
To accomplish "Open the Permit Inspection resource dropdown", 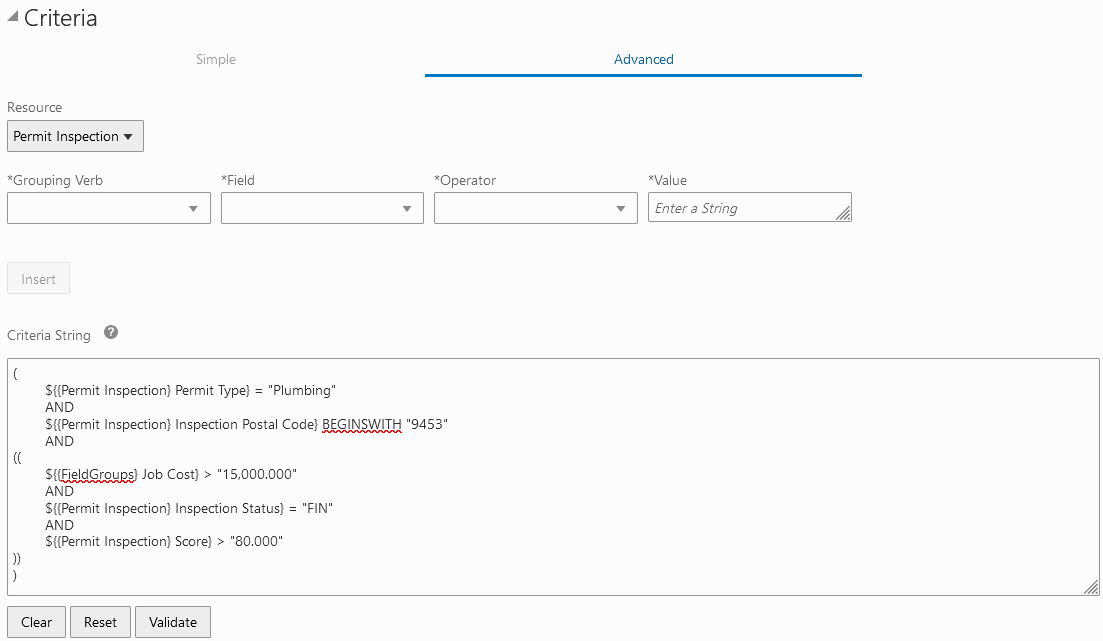I will coord(75,136).
